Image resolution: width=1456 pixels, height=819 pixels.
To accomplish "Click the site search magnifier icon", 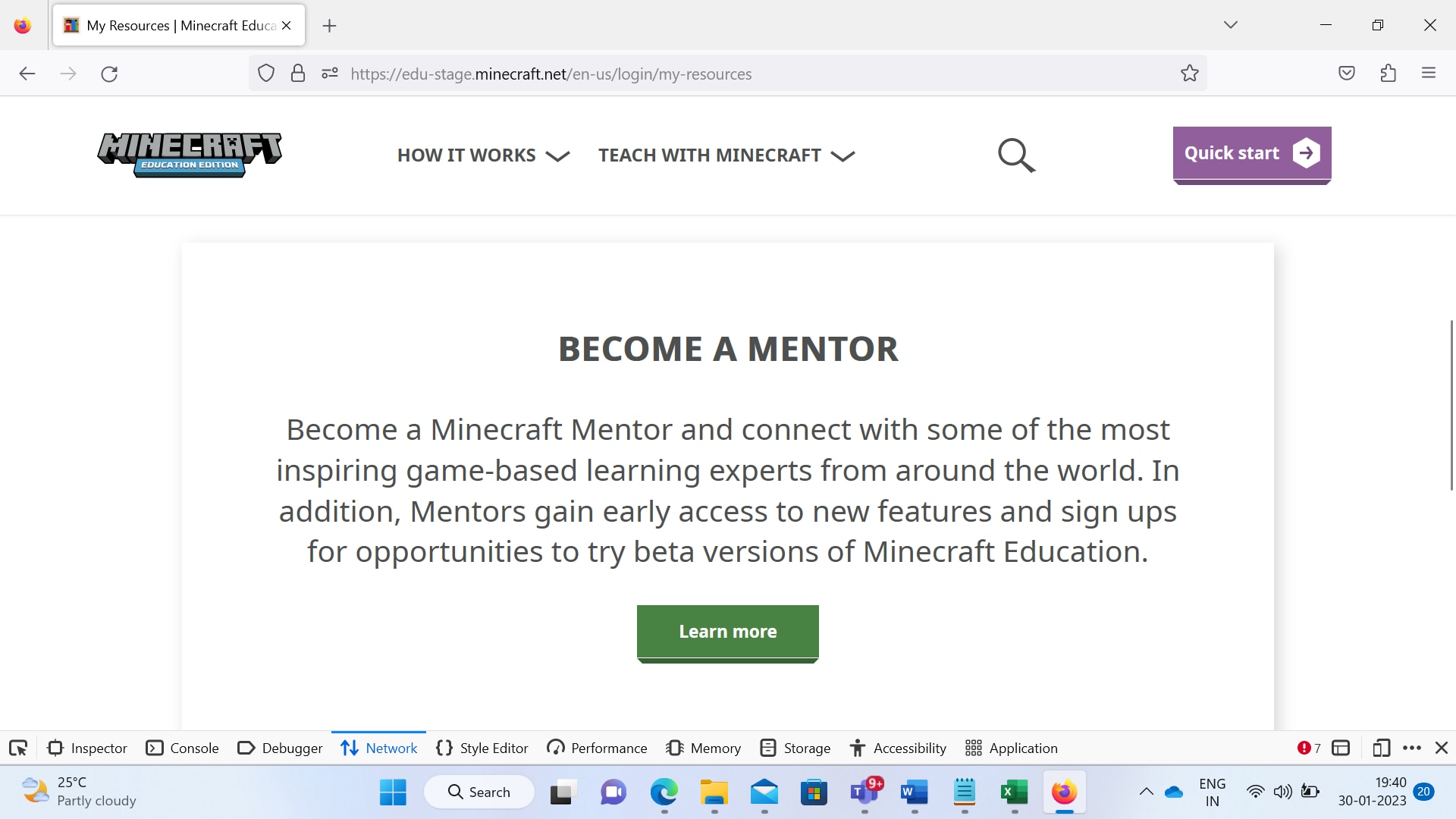I will coord(1016,155).
